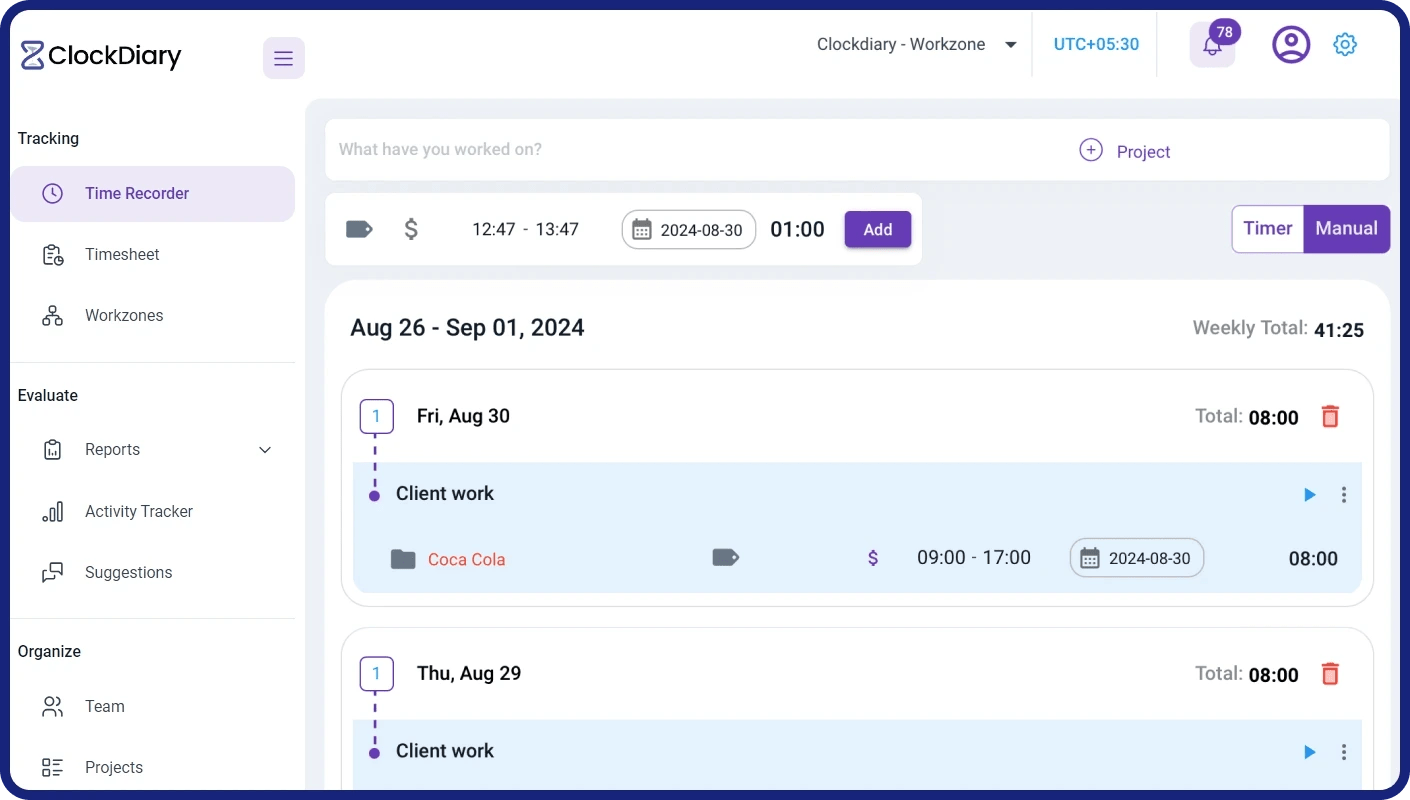Click the Timesheet clipboard icon
Screen dimensions: 1410x800
coord(52,255)
